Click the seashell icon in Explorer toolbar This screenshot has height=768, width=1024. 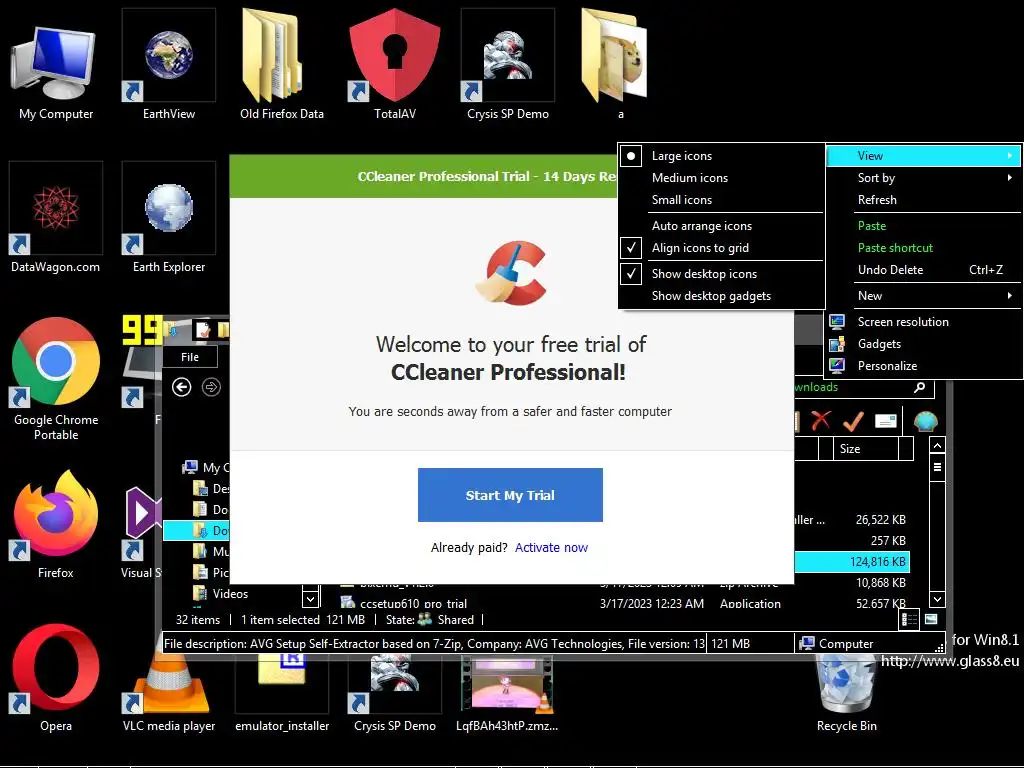point(925,421)
